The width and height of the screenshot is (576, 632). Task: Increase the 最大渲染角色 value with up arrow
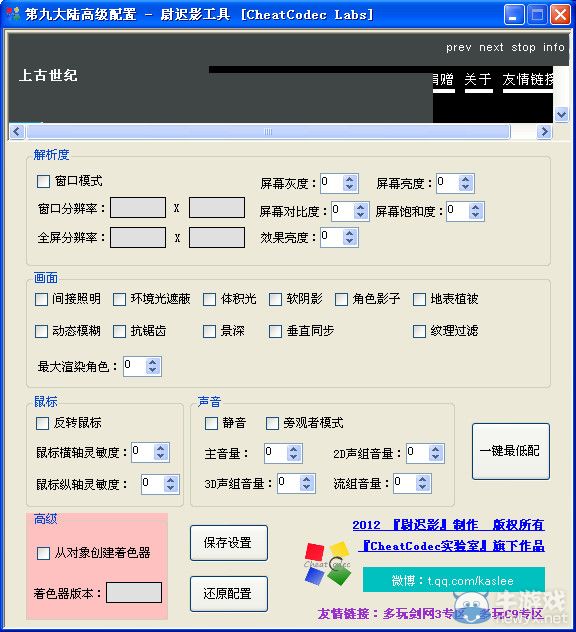[153, 362]
